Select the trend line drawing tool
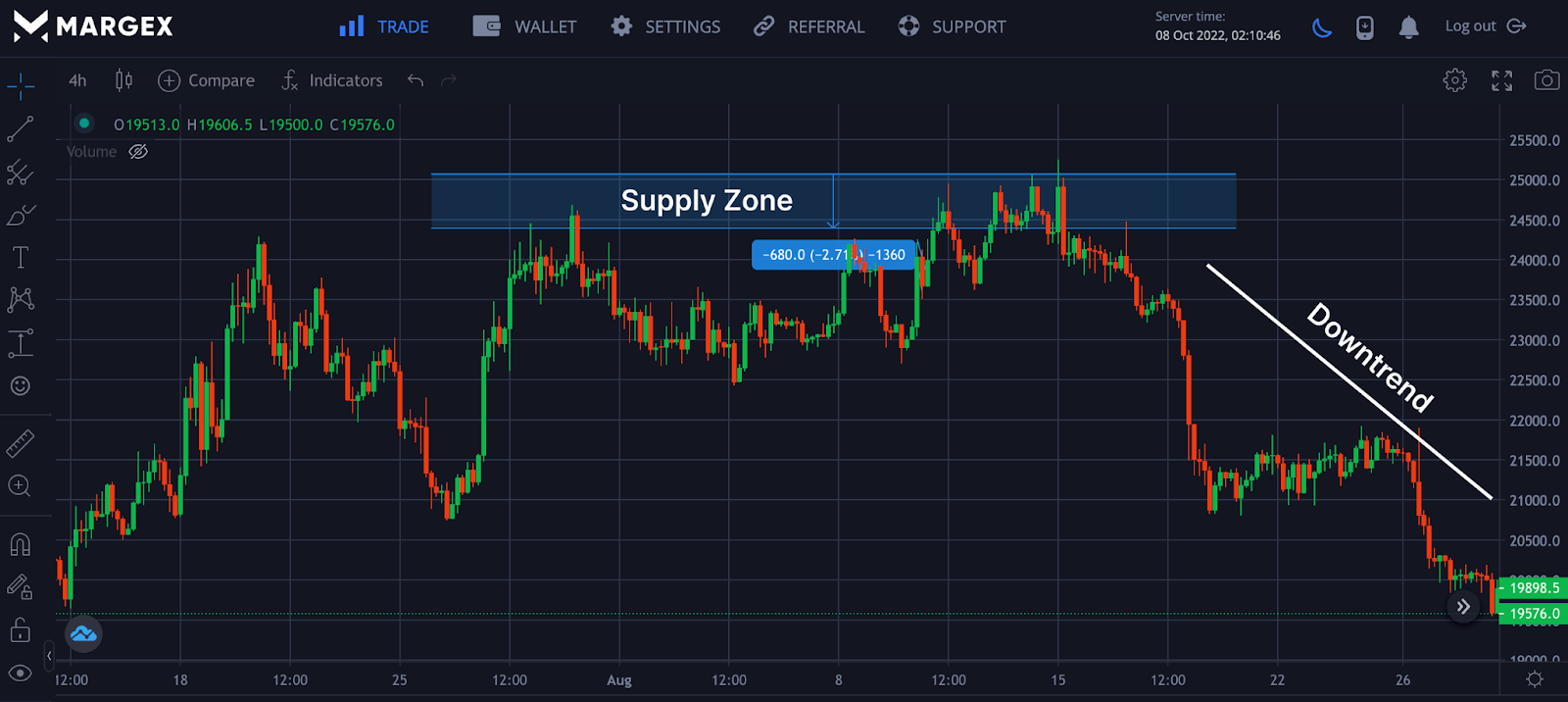This screenshot has width=1568, height=702. [21, 129]
